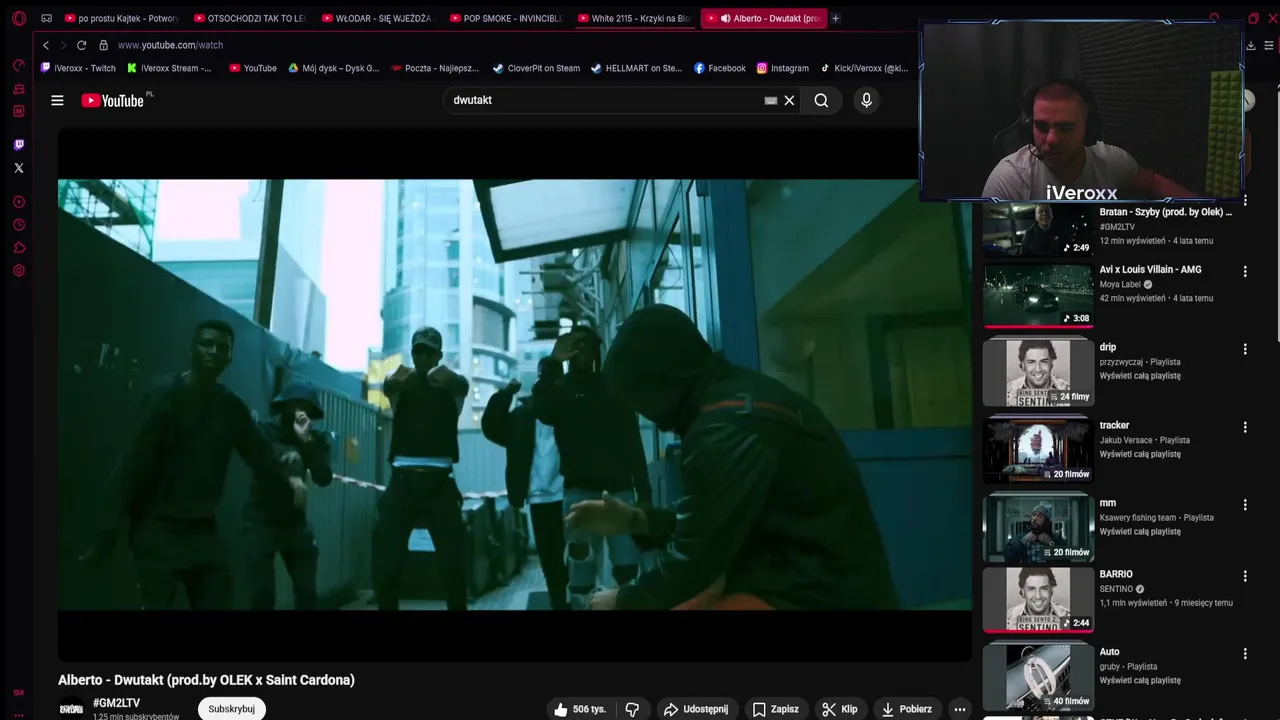
Task: Open History clock icon in sidebar
Action: tap(18, 225)
